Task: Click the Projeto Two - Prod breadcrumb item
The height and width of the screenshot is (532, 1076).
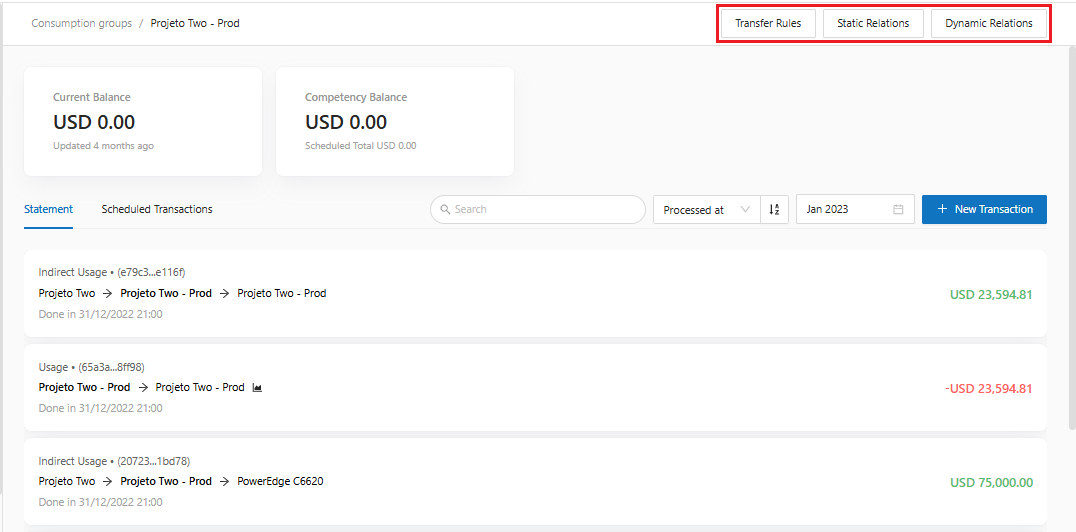Action: [x=195, y=23]
